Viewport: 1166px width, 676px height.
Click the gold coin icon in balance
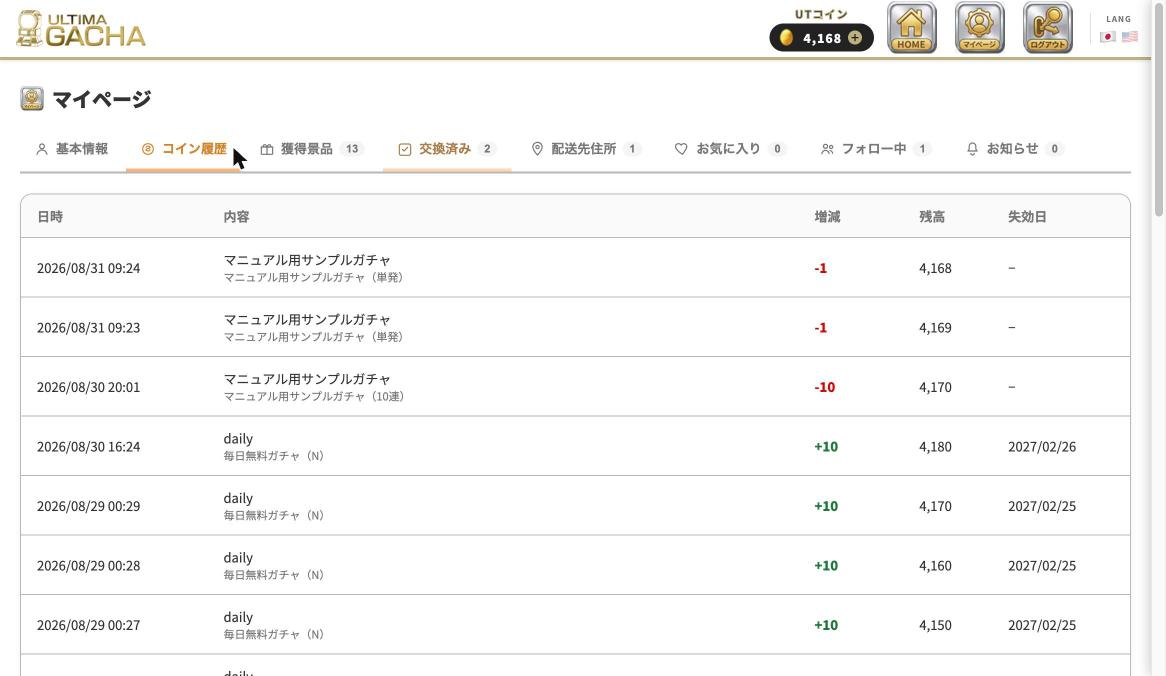[x=786, y=38]
